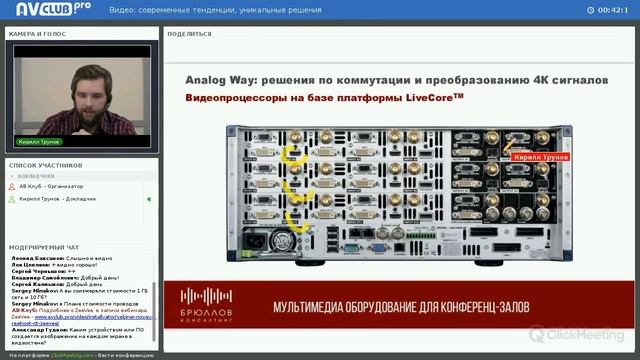
Task: Click the 00:42:1 elapsed timer
Action: click(x=613, y=10)
